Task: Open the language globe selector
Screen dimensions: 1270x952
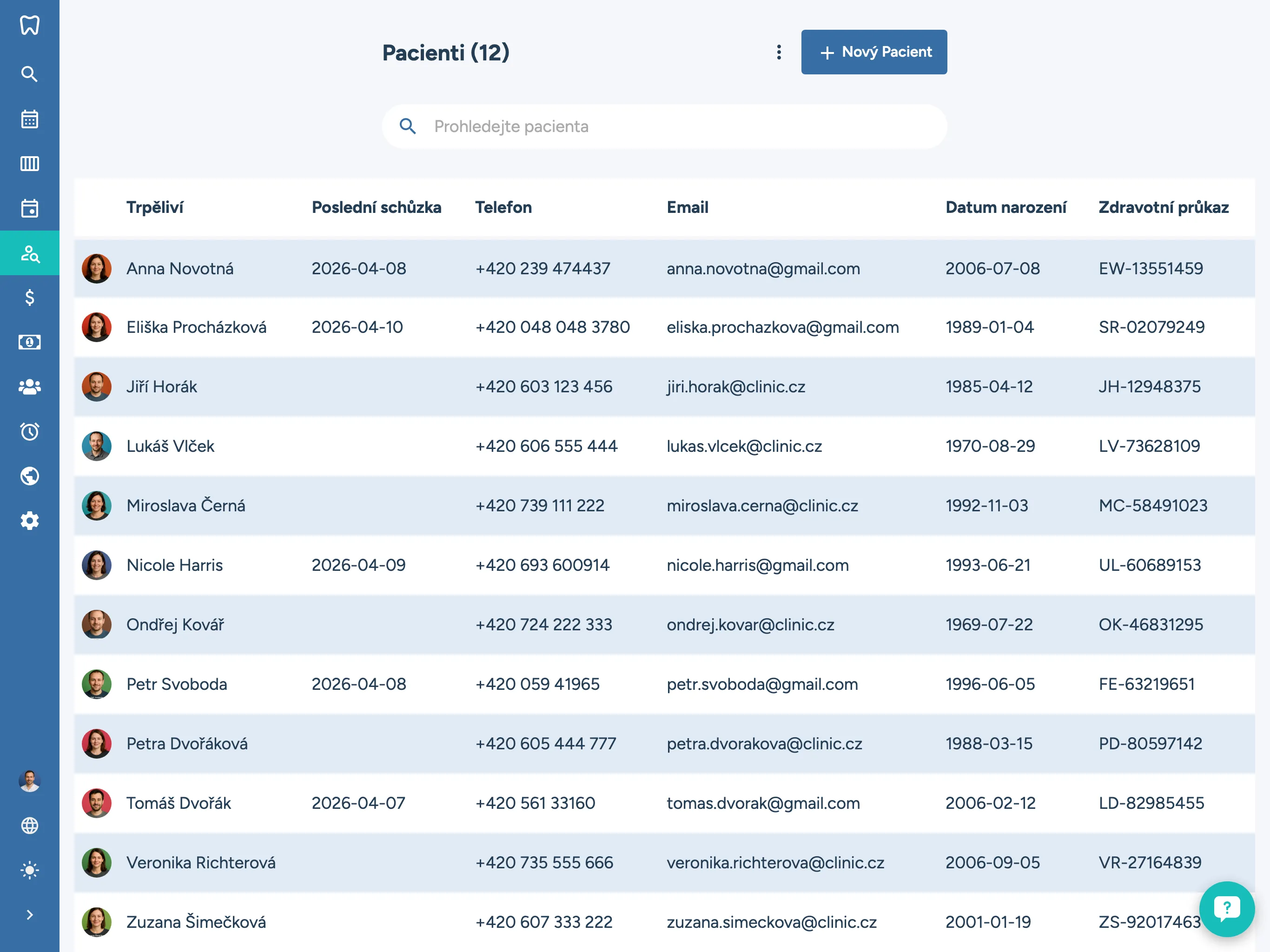Action: pyautogui.click(x=29, y=825)
